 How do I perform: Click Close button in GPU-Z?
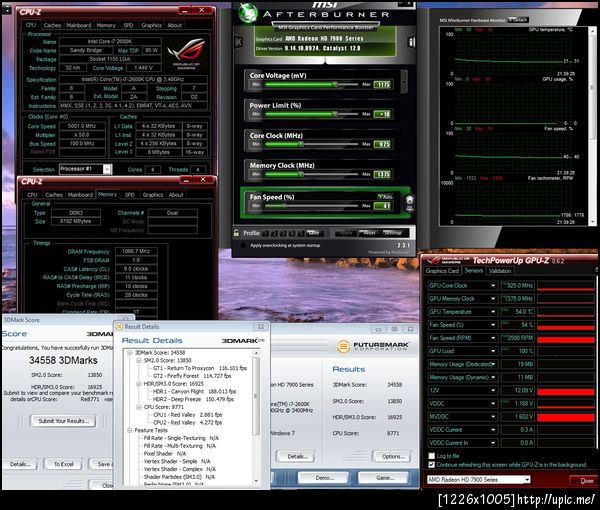click(585, 481)
